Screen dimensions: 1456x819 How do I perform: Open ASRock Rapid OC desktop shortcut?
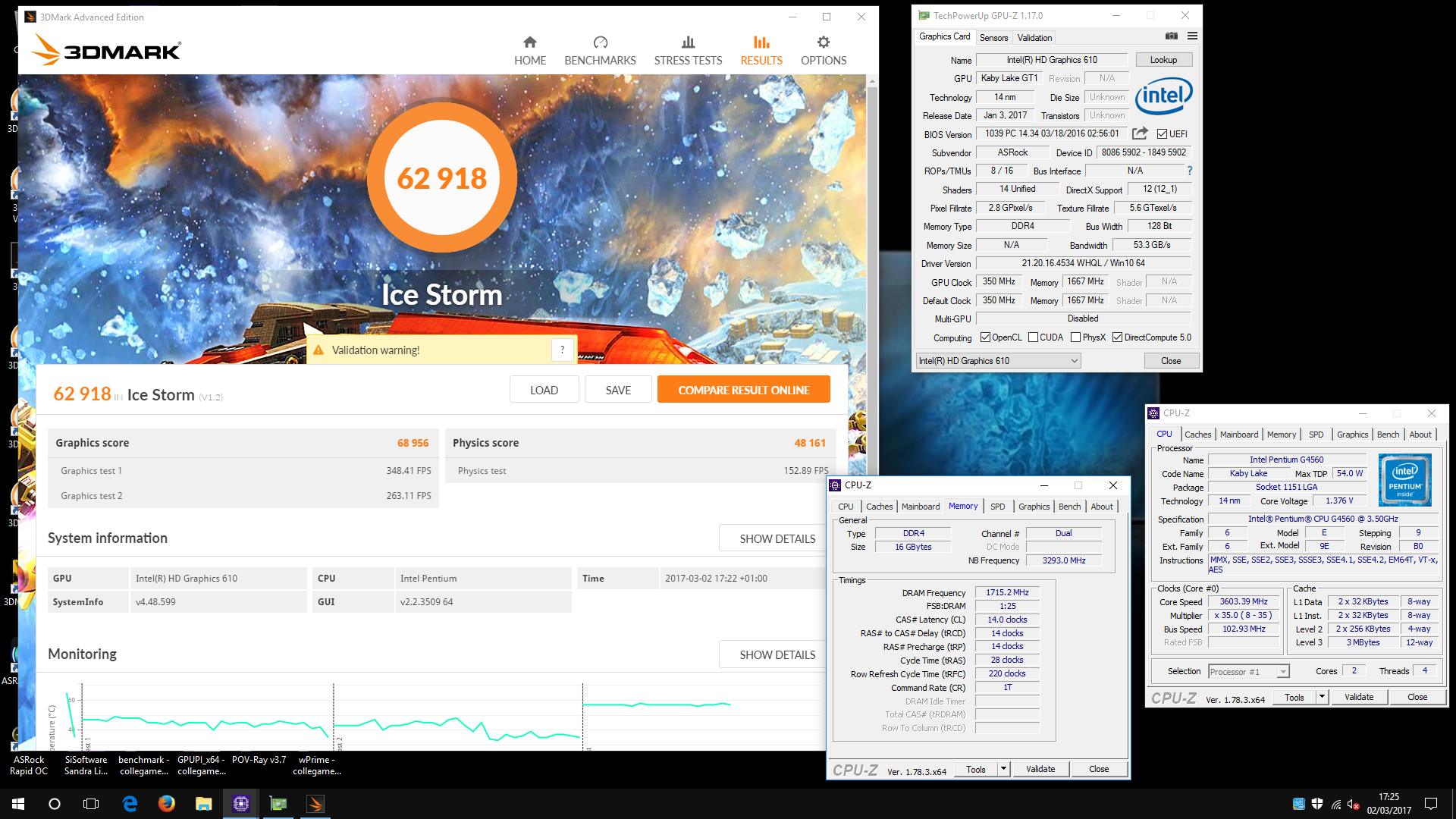pos(29,764)
